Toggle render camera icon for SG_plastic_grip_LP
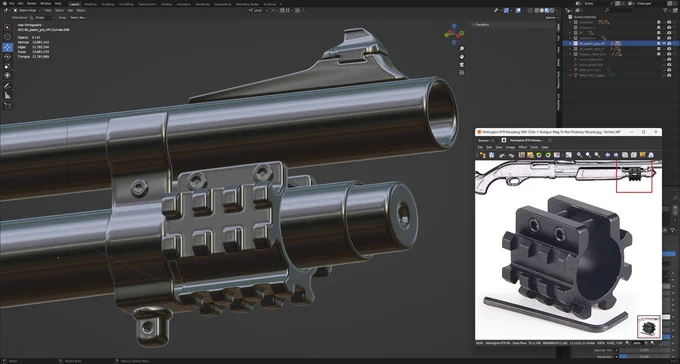 tap(669, 49)
